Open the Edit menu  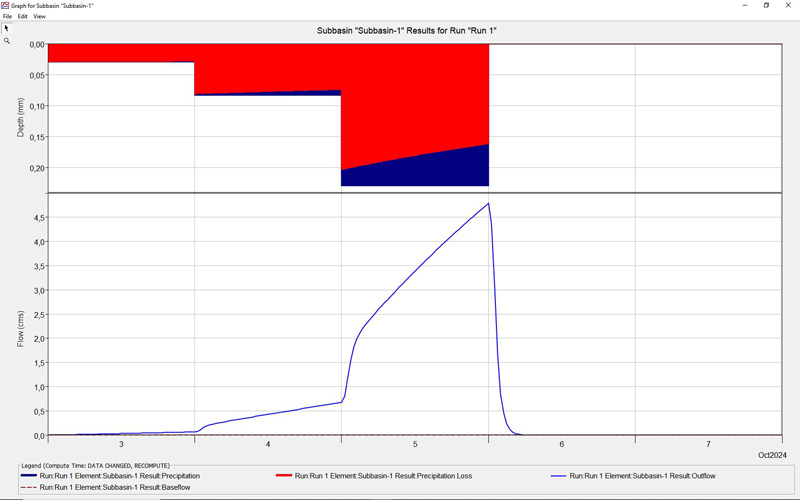pos(22,17)
